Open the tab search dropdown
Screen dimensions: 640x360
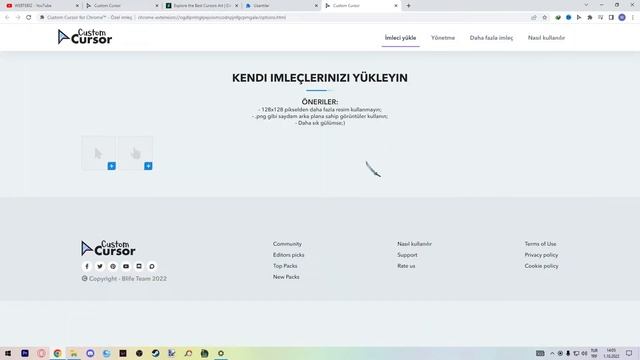coord(586,5)
